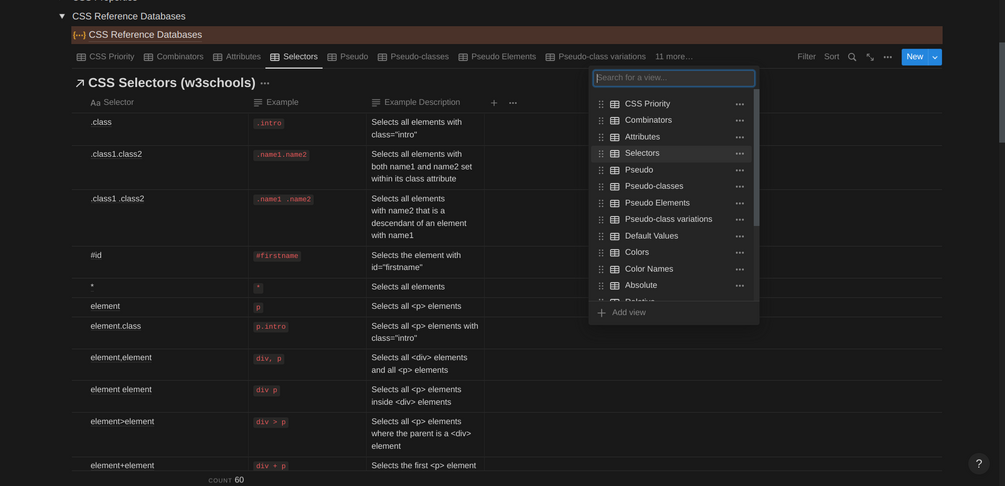
Task: Open the Pseudo tab
Action: click(347, 56)
